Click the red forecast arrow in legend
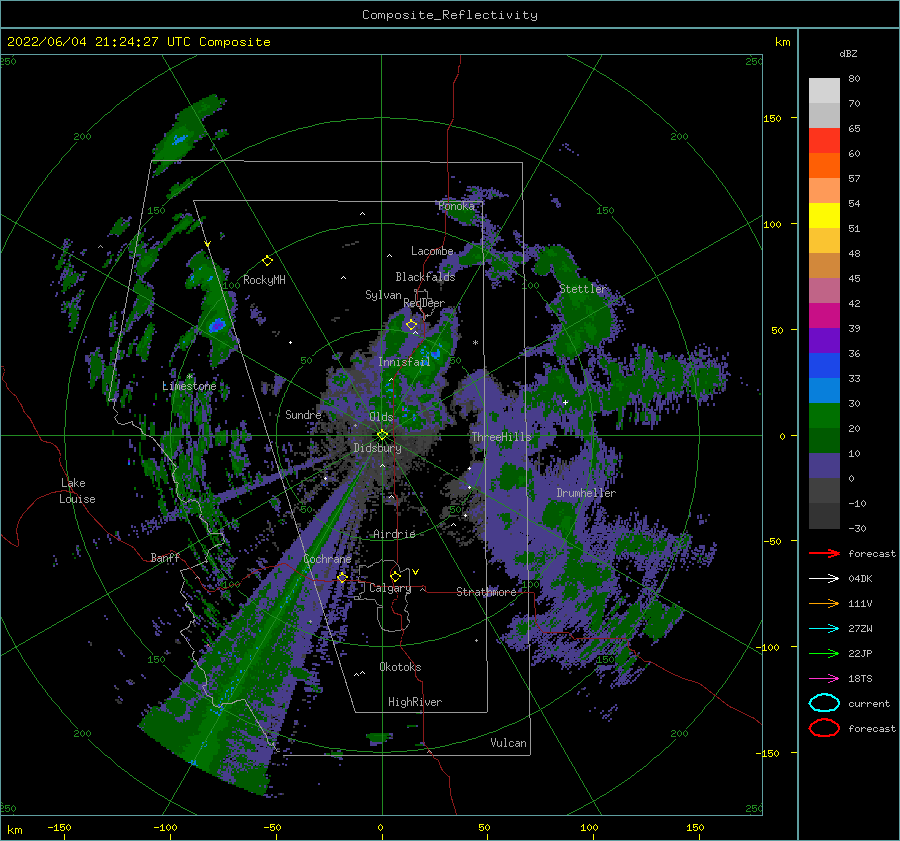The image size is (900, 841). click(824, 553)
